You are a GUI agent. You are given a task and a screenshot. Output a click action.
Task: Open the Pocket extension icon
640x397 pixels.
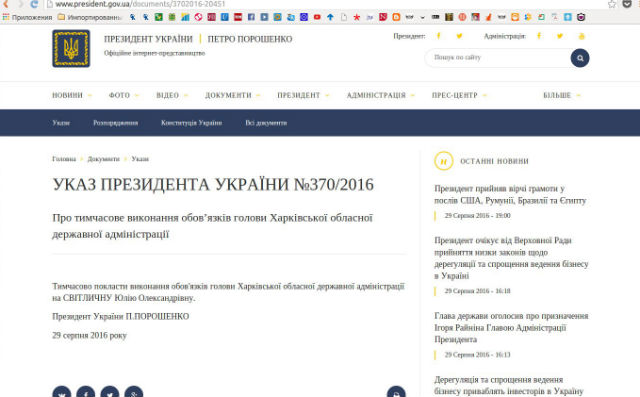click(x=627, y=4)
